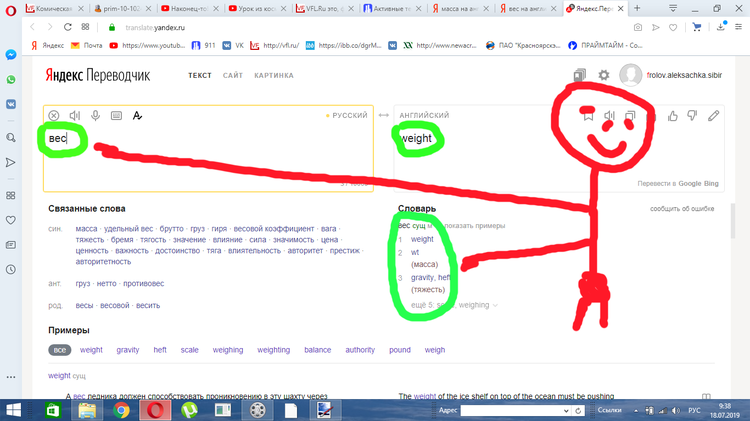Viewport: 750px width, 421px height.
Task: Open the on-screen keyboard icon
Action: (116, 115)
